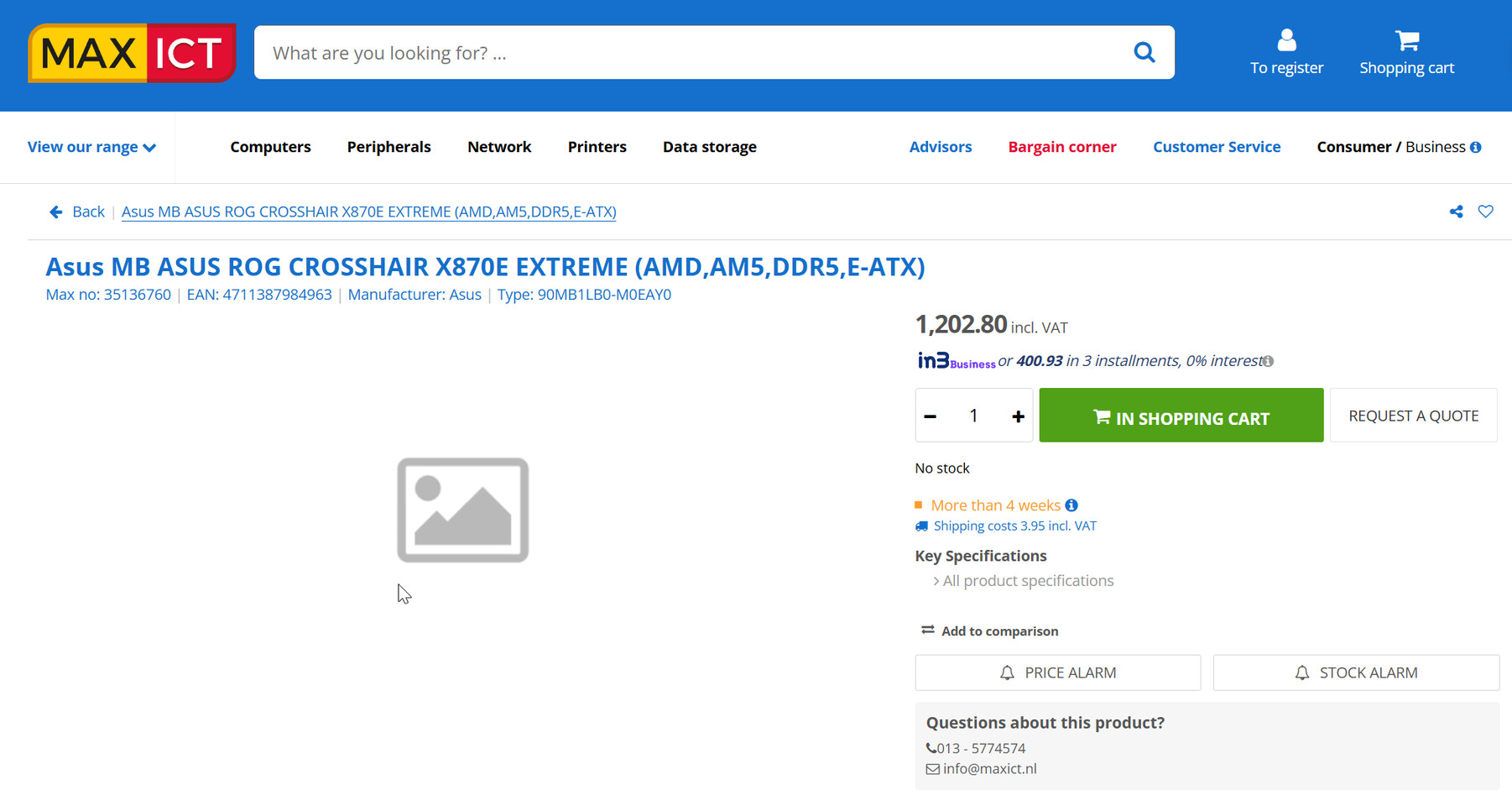Click the quantity input field
The height and width of the screenshot is (806, 1512).
(x=973, y=416)
